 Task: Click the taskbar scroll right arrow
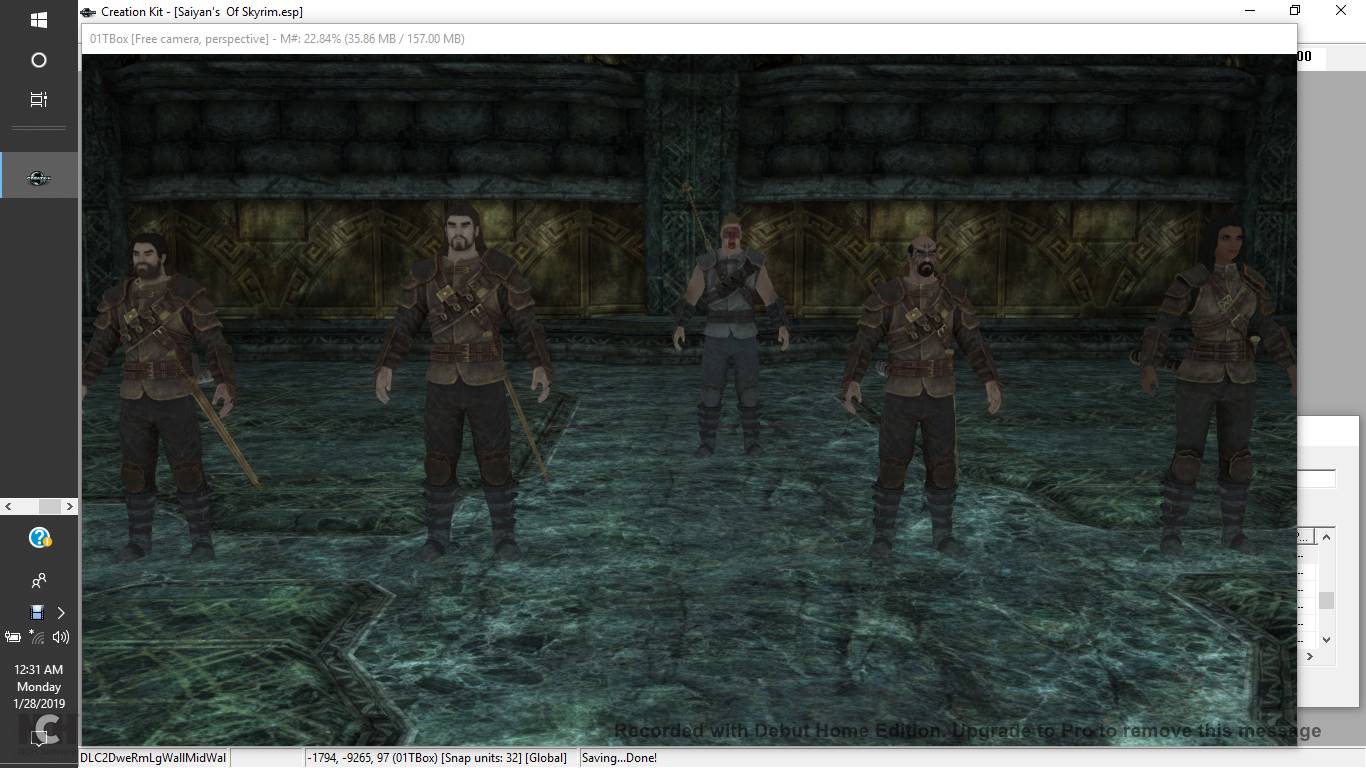(71, 507)
